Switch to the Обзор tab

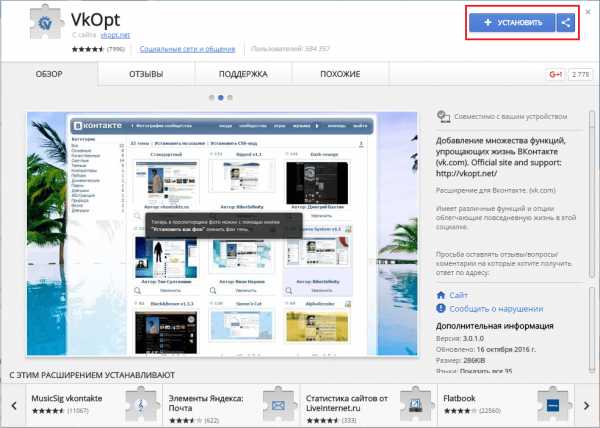coord(49,74)
